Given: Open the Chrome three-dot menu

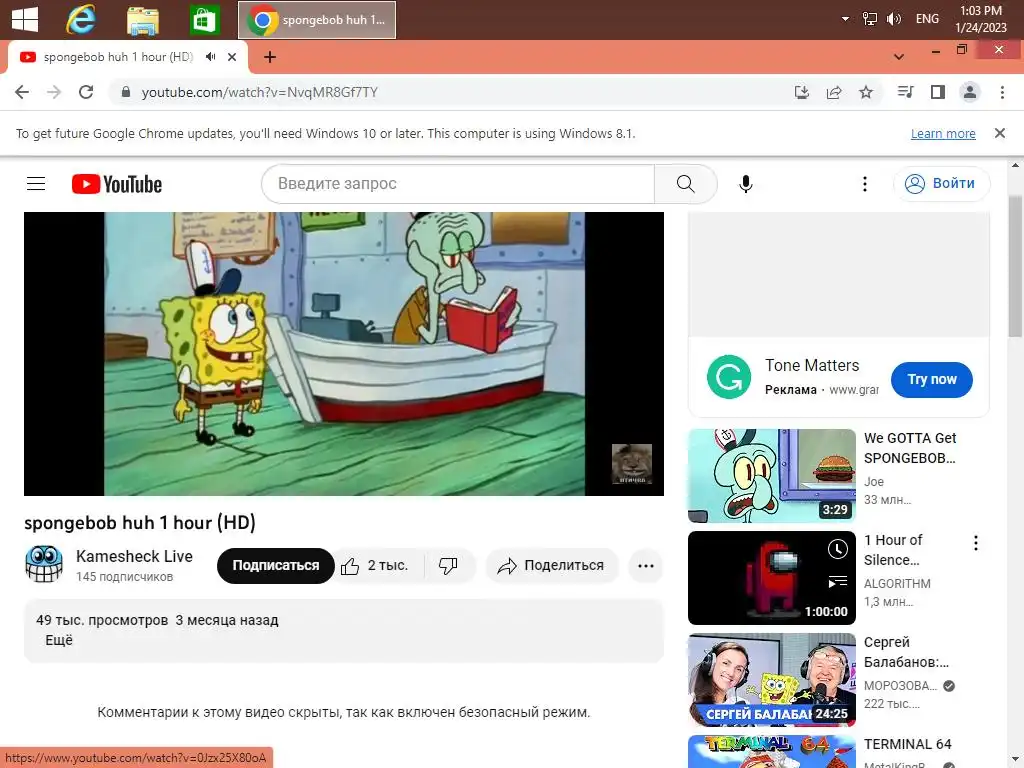Looking at the screenshot, I should pyautogui.click(x=1002, y=92).
